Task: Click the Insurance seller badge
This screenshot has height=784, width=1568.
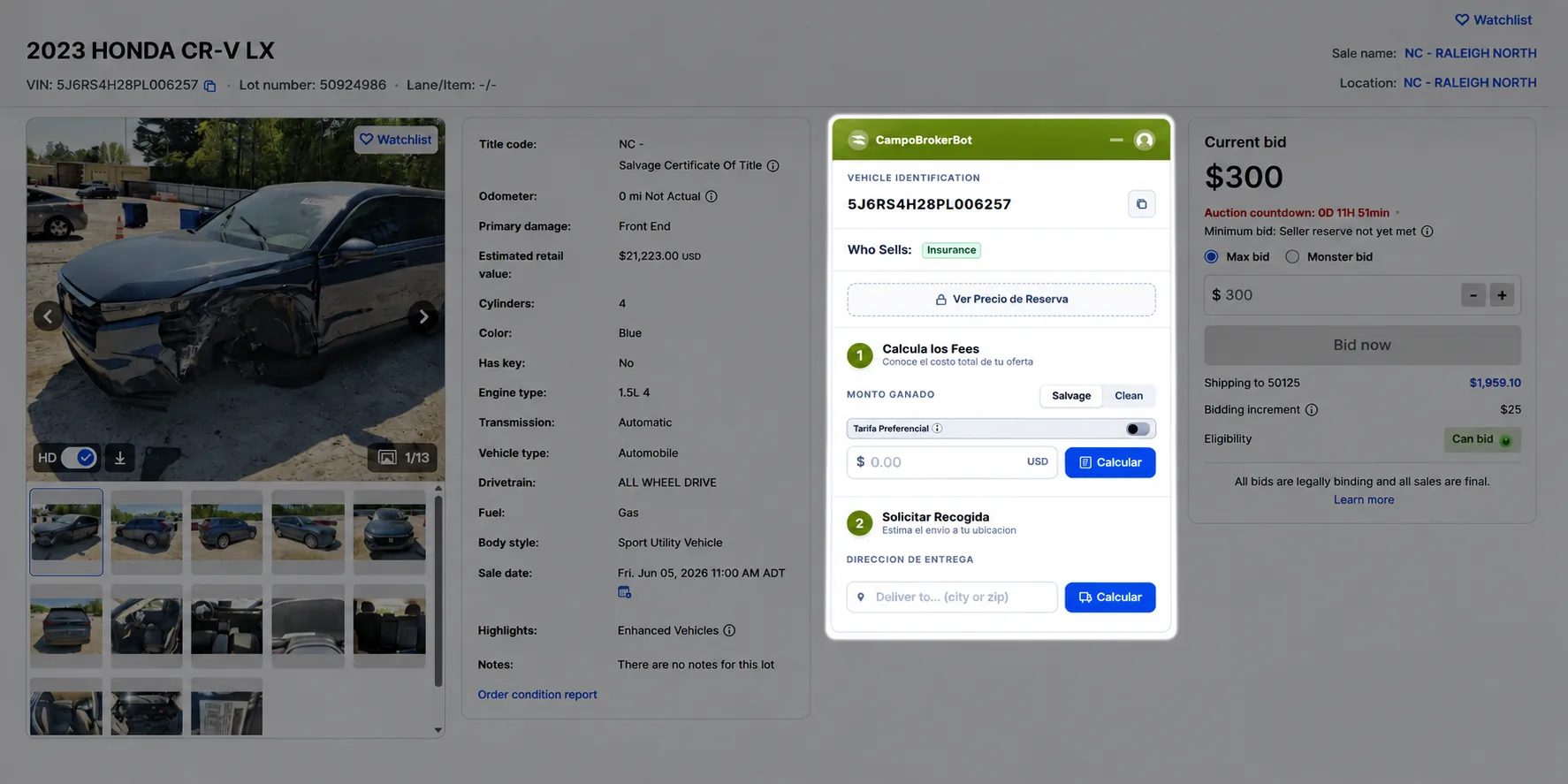Action: (x=951, y=250)
